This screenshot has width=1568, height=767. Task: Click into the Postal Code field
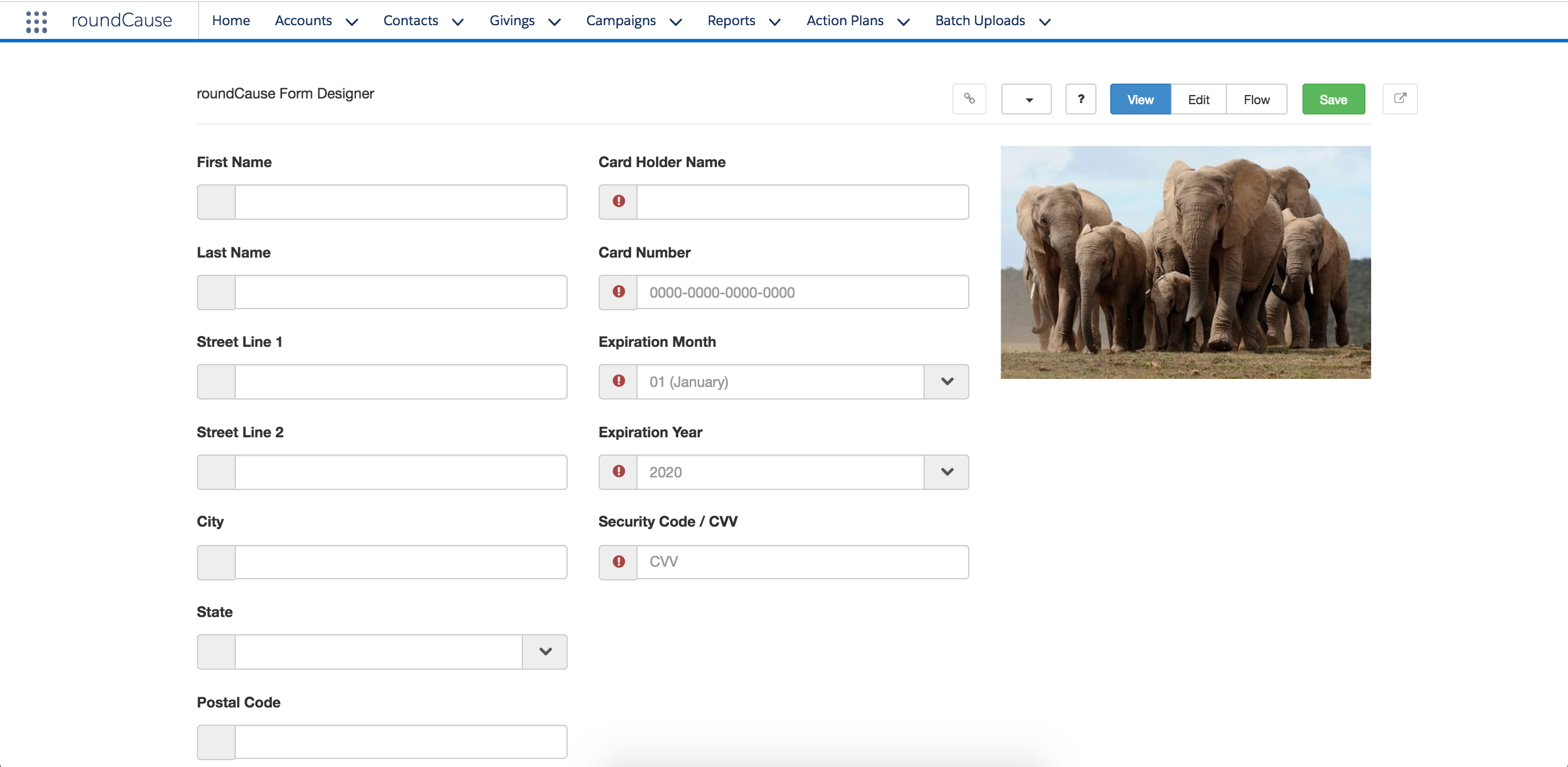[x=401, y=741]
